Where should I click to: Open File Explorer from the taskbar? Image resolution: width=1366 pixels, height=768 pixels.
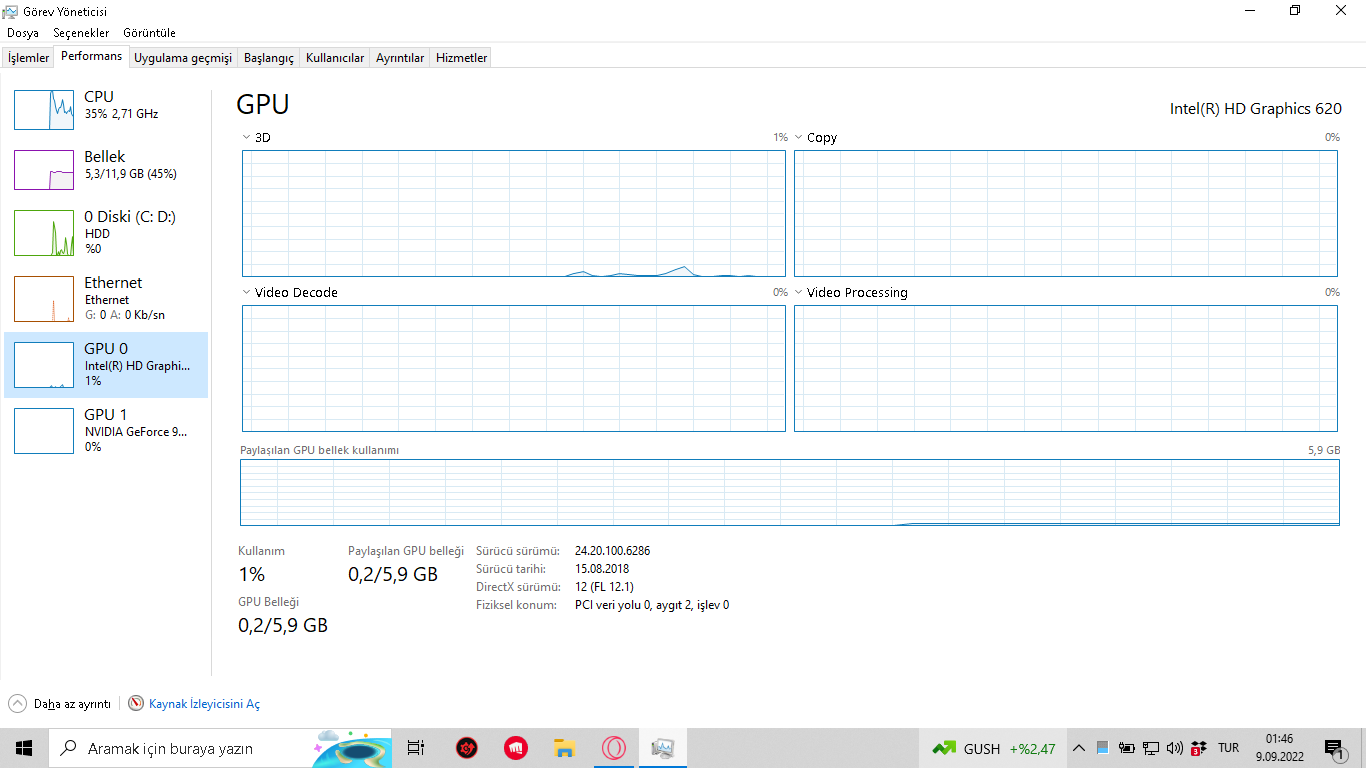pos(564,748)
